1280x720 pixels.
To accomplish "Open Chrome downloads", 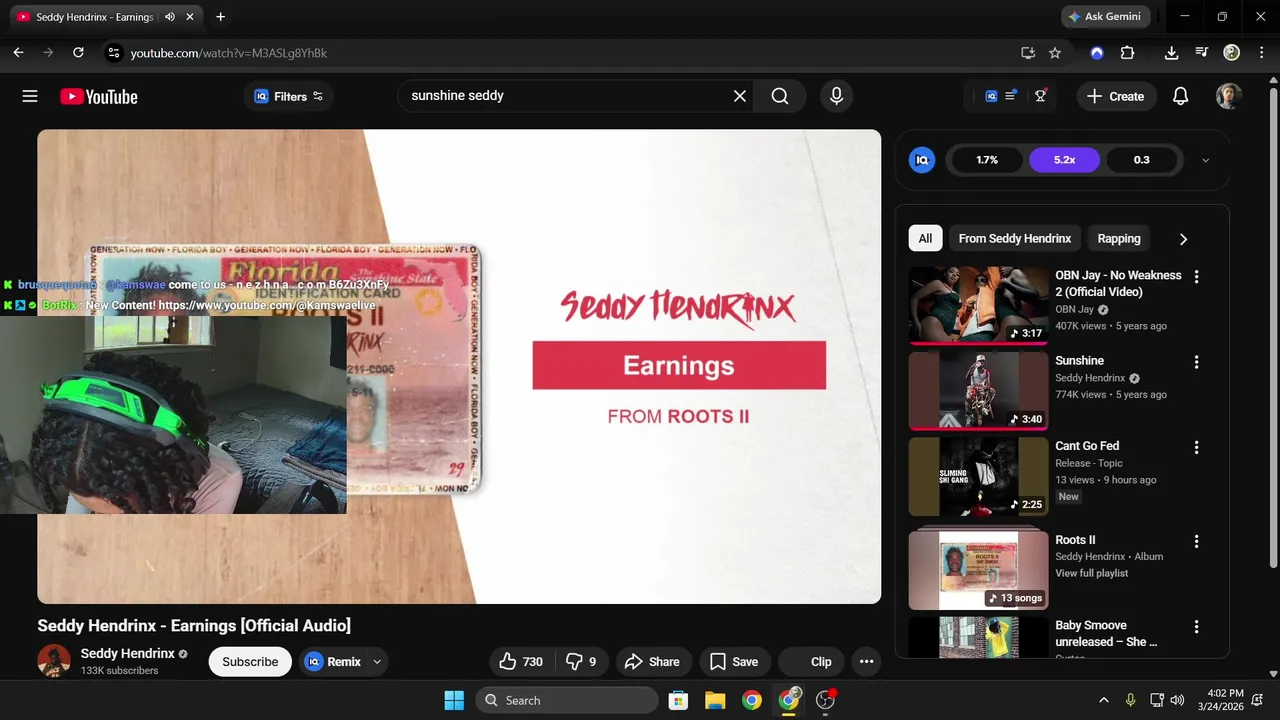I will point(1171,53).
